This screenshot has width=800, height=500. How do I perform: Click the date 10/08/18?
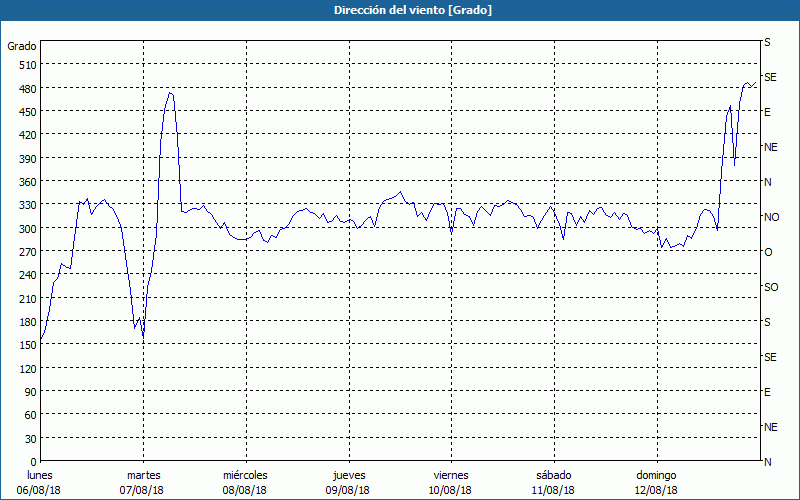(451, 490)
